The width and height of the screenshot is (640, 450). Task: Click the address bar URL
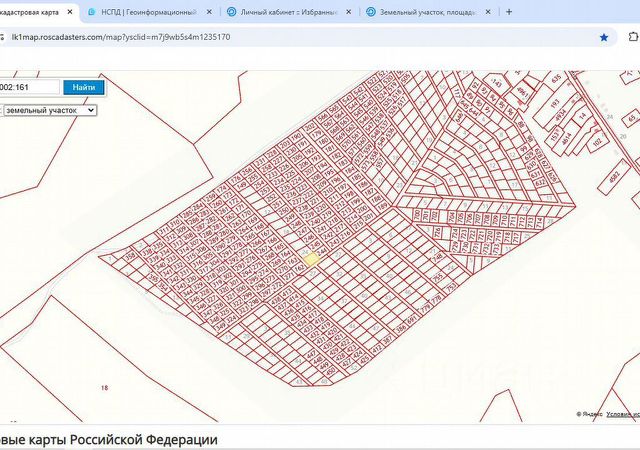pos(120,36)
